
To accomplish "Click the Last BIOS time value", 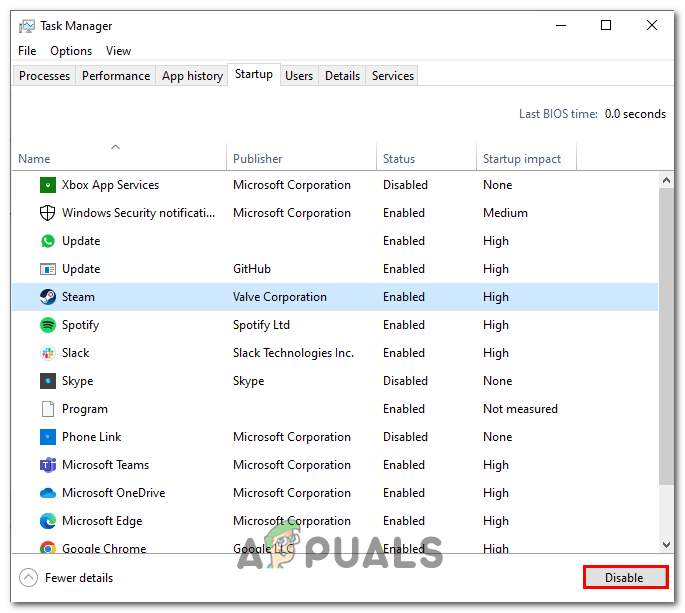I will (x=635, y=114).
